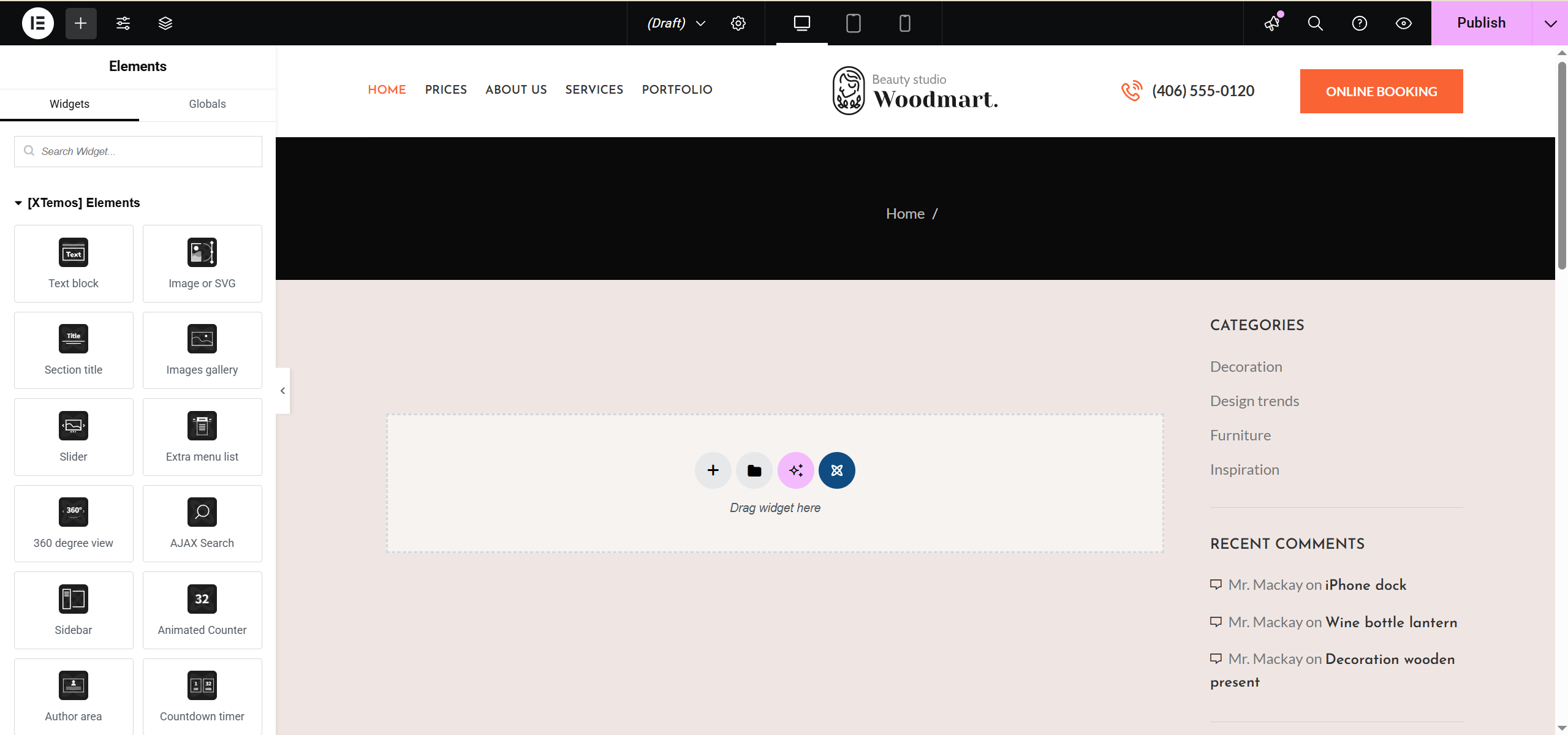Image resolution: width=1568 pixels, height=735 pixels.
Task: Open the template library folder icon
Action: (x=754, y=470)
